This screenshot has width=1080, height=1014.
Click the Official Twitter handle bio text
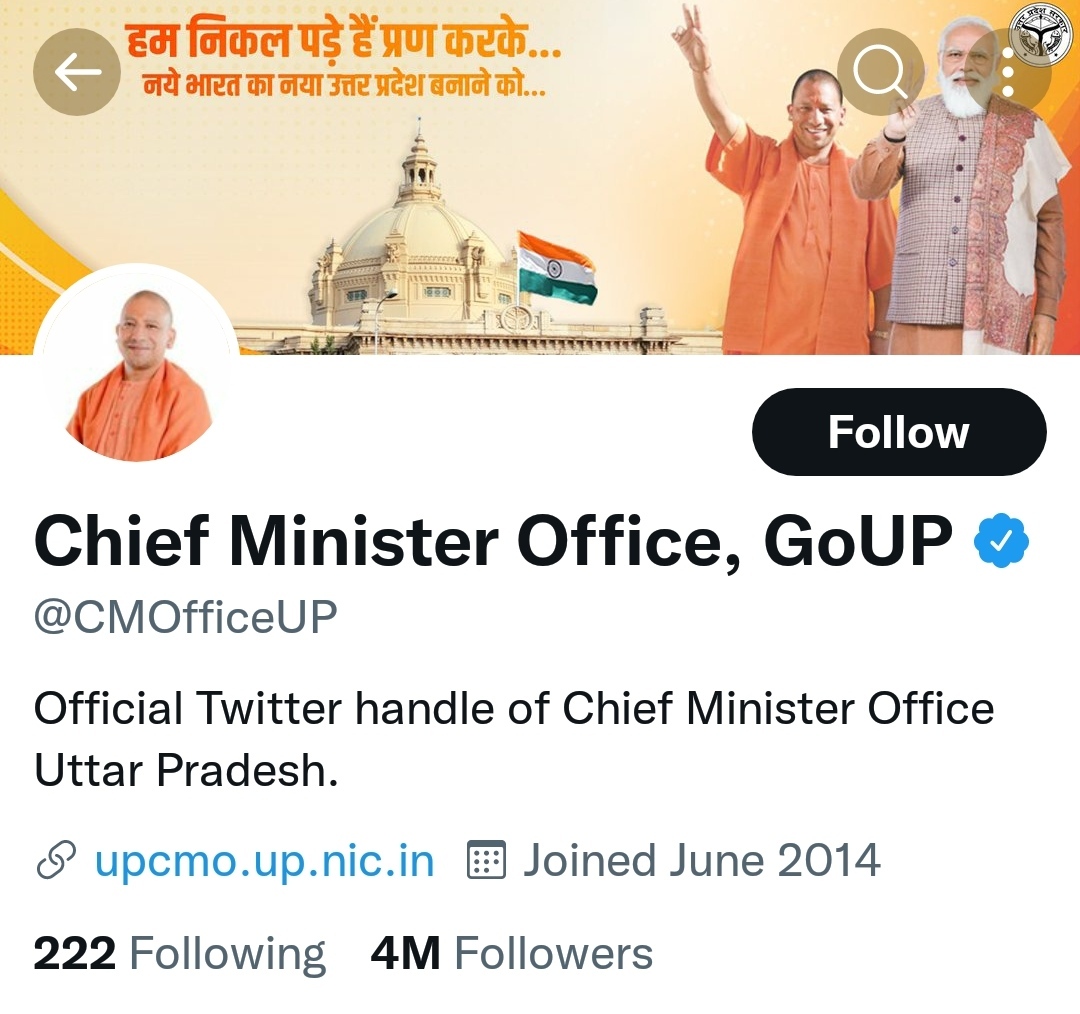click(514, 739)
